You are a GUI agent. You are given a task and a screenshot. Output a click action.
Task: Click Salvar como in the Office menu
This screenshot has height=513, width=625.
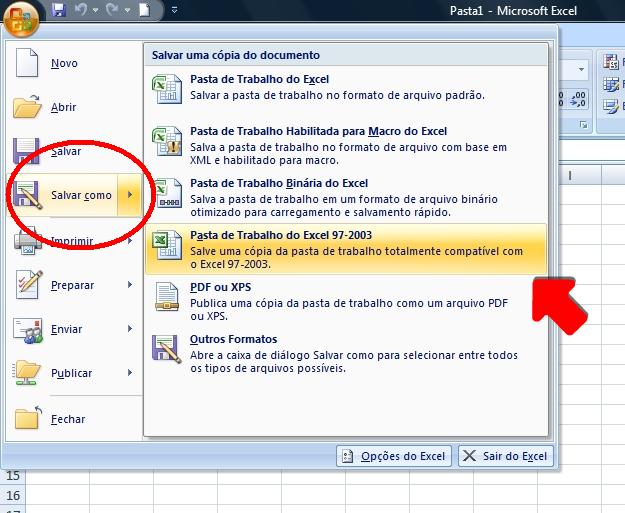(63, 195)
